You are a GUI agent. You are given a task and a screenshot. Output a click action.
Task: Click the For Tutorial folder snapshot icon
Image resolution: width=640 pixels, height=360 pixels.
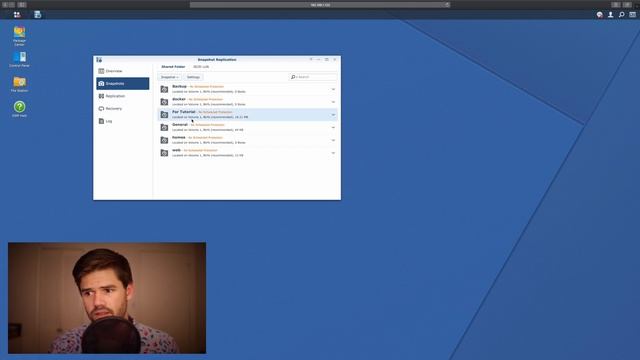(x=164, y=115)
